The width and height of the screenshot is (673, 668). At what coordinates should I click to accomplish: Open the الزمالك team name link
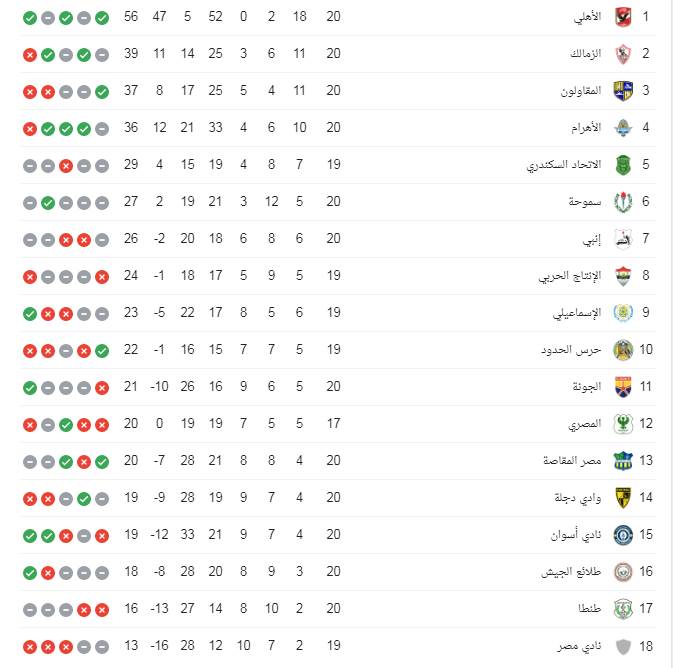click(x=585, y=54)
